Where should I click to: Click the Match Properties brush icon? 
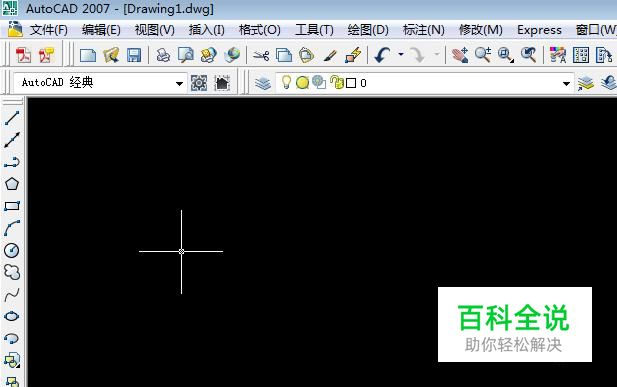pos(330,55)
